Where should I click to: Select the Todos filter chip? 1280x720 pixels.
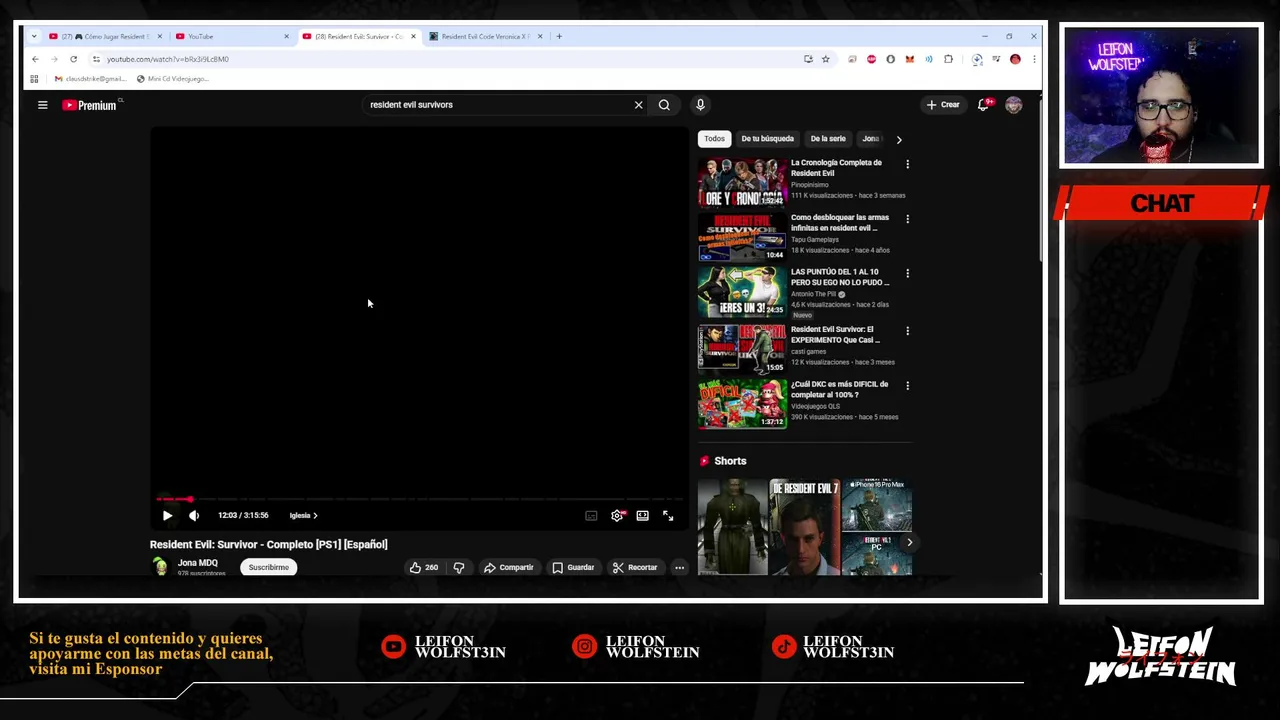click(714, 139)
